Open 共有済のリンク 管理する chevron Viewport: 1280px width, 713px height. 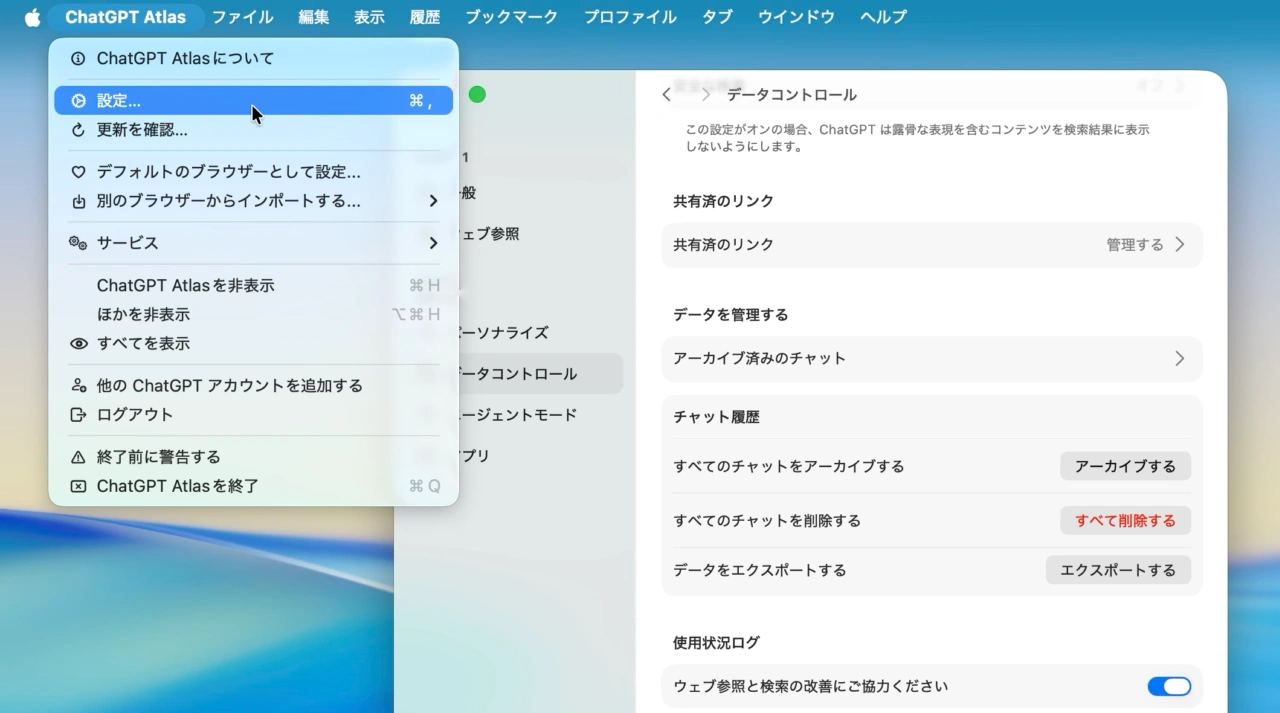click(1180, 244)
